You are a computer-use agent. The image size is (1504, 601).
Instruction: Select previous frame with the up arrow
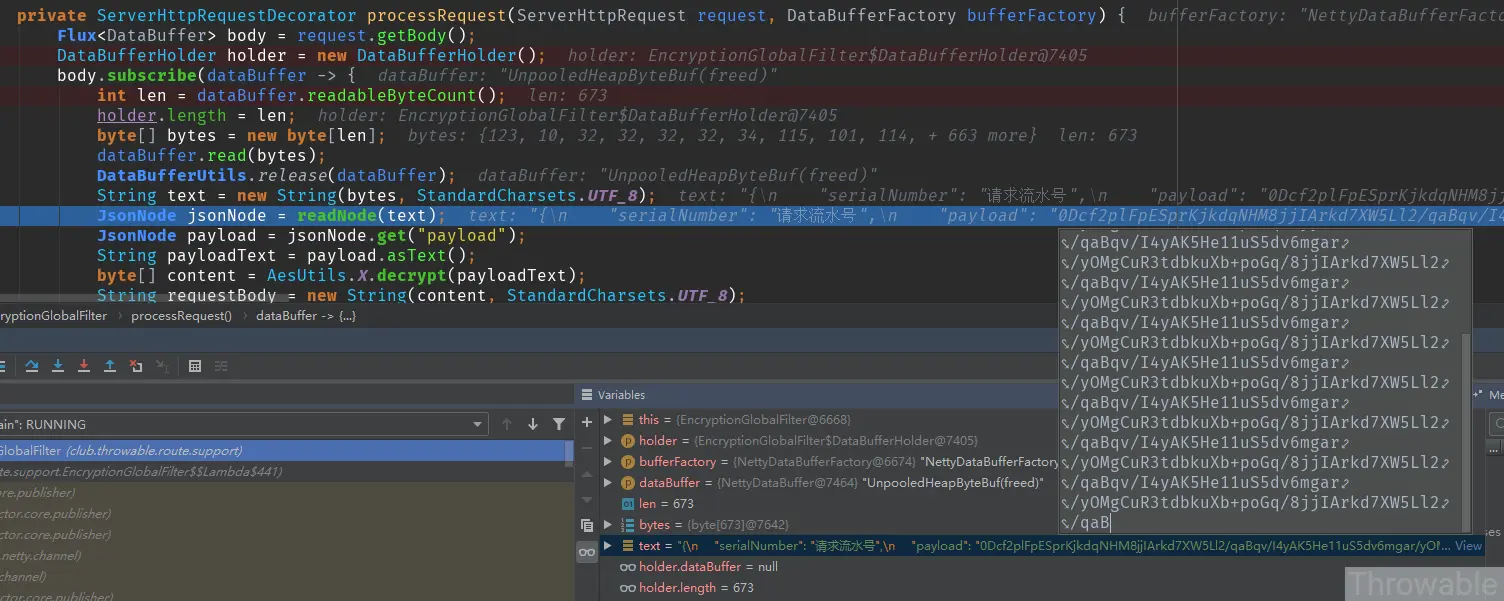point(507,424)
